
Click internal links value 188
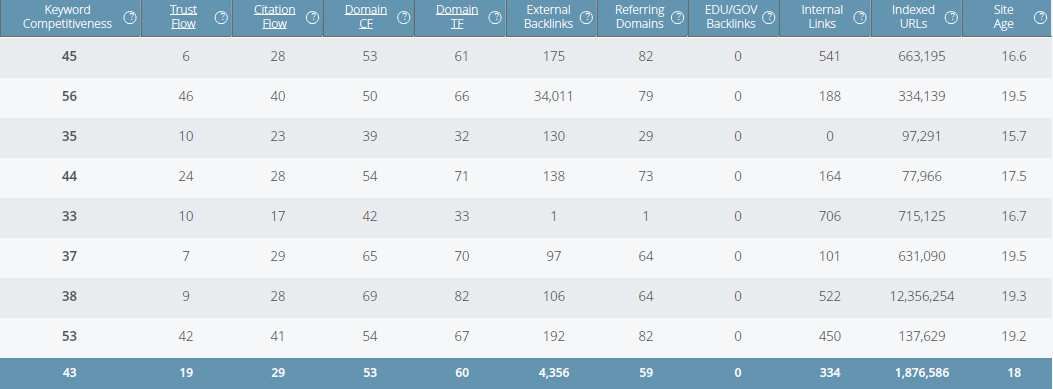point(829,96)
